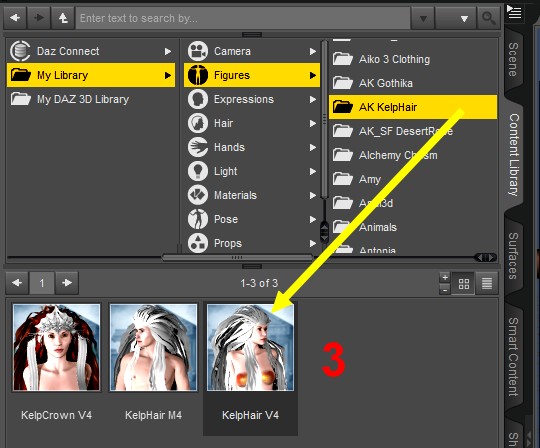Decrease thumbnail size with minus button
The width and height of the screenshot is (540, 448).
click(445, 289)
